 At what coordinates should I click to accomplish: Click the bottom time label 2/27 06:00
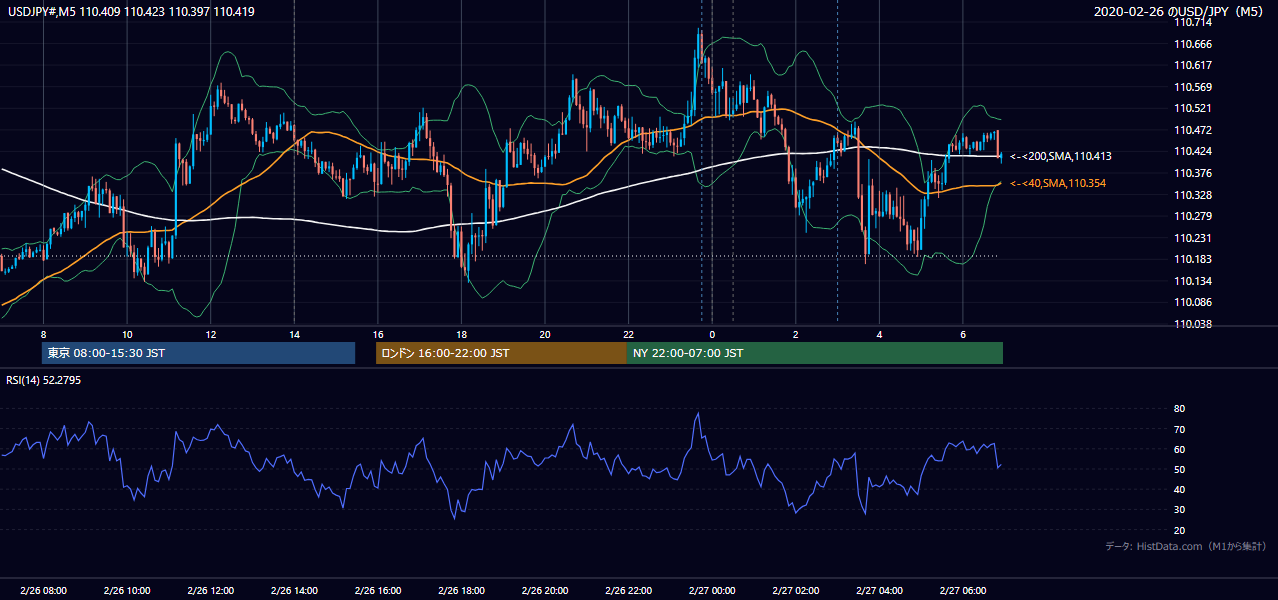tap(962, 590)
